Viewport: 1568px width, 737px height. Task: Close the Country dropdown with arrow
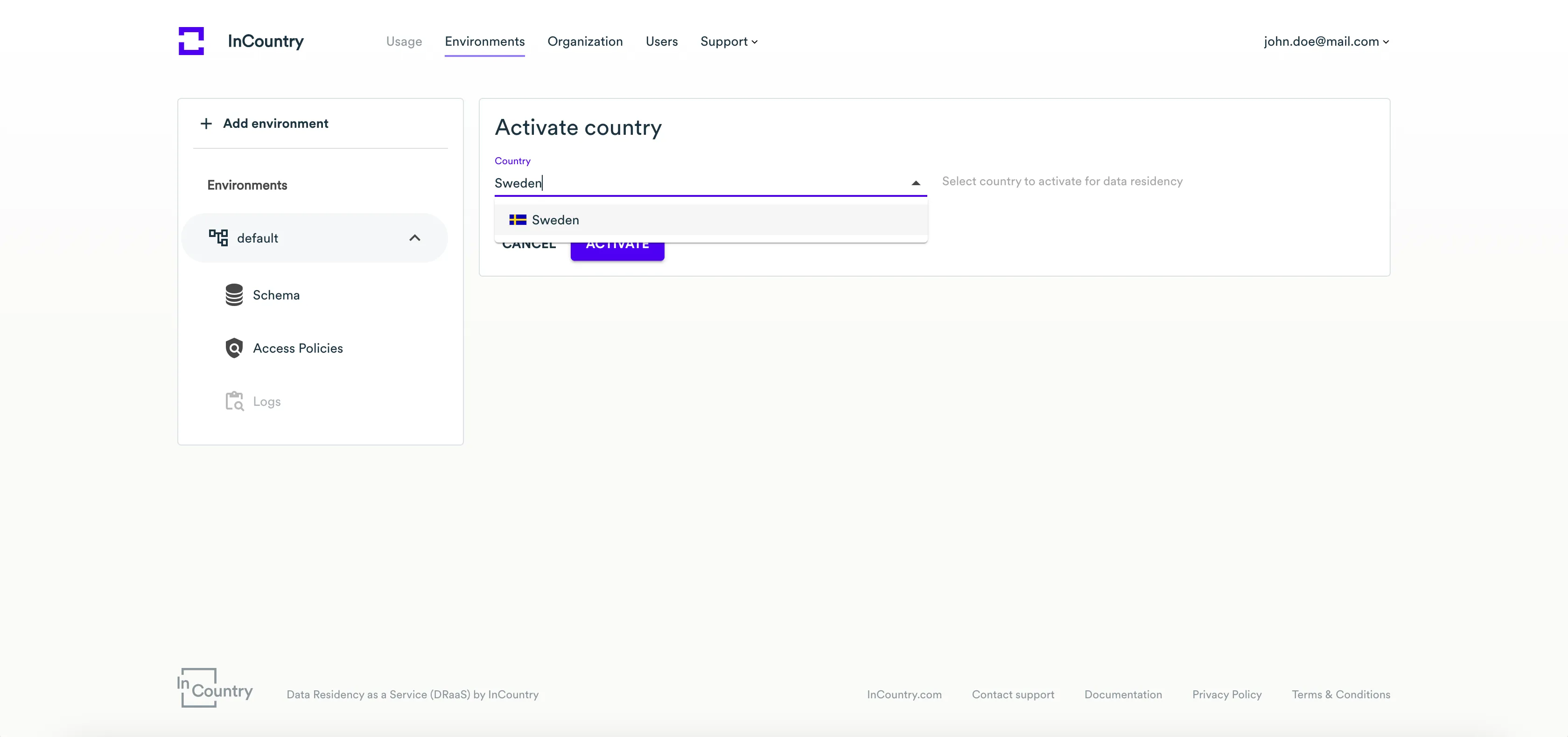tap(916, 183)
